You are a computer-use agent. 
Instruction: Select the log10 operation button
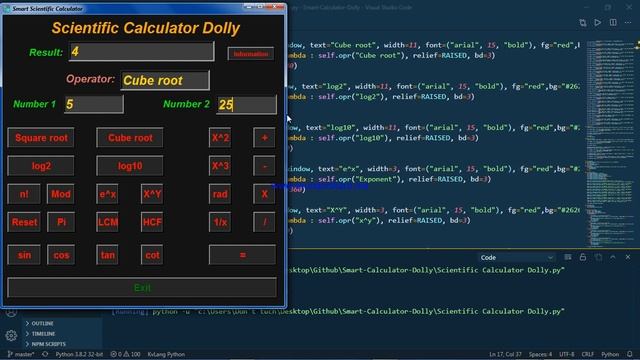[130, 166]
